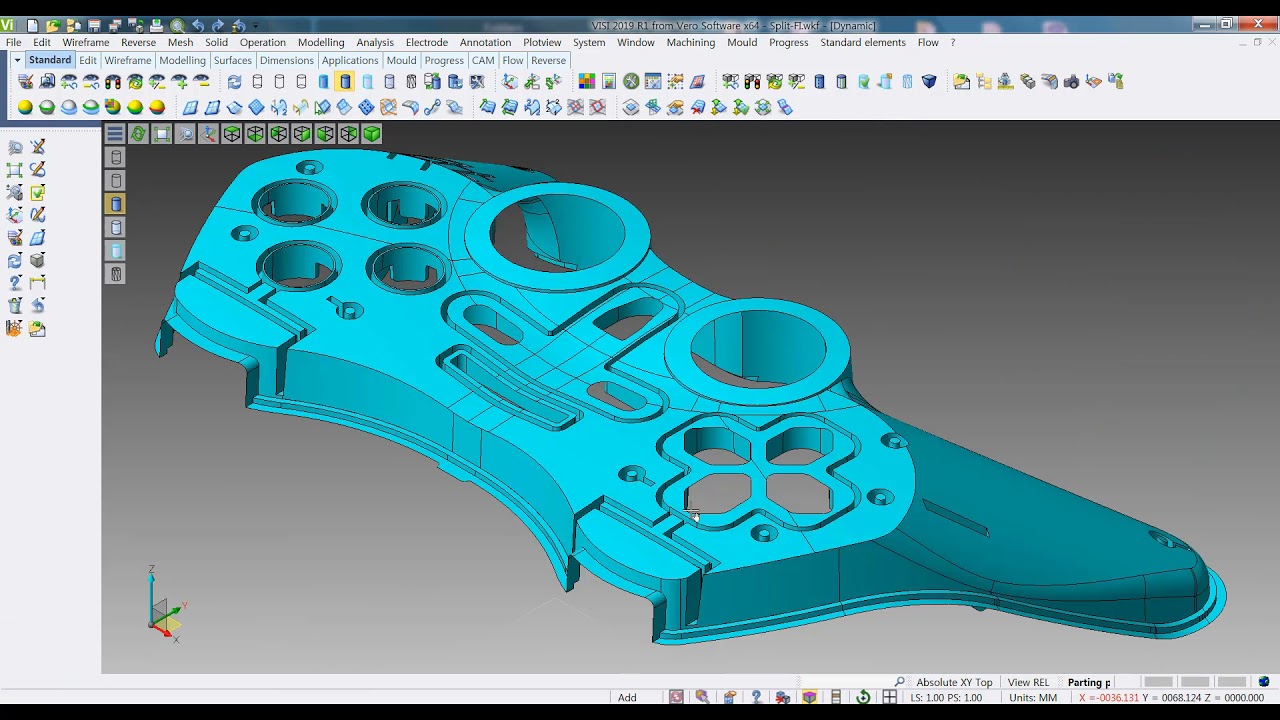
Task: Switch to the CAM toolbar tab
Action: [483, 60]
